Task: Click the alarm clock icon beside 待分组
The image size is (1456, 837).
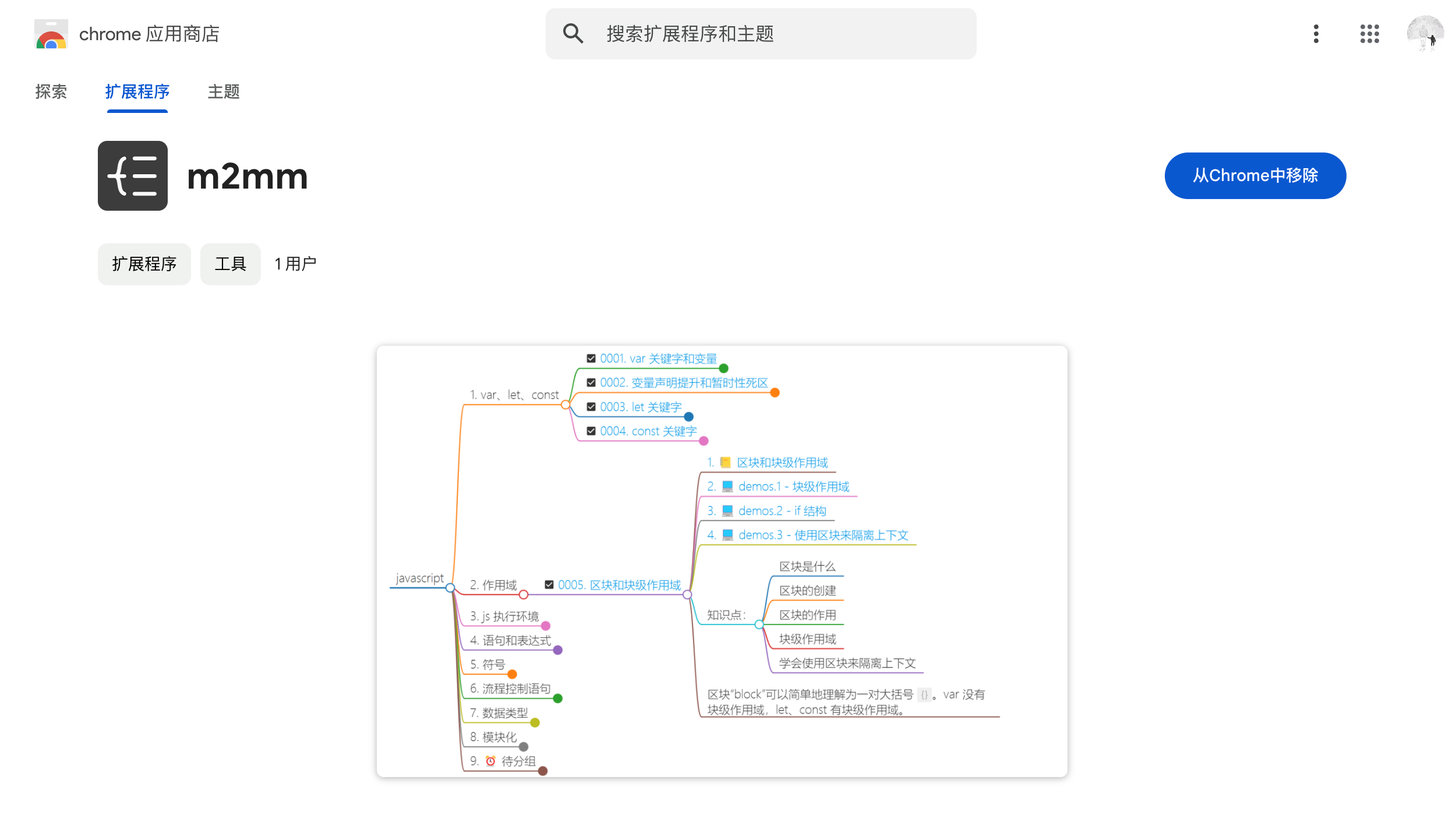Action: pyautogui.click(x=490, y=761)
